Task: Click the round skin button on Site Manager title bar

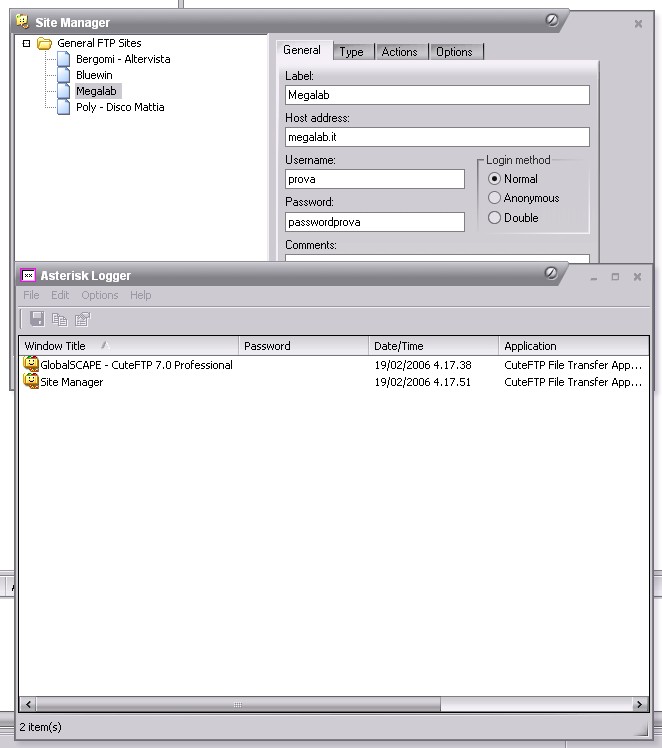Action: point(552,20)
